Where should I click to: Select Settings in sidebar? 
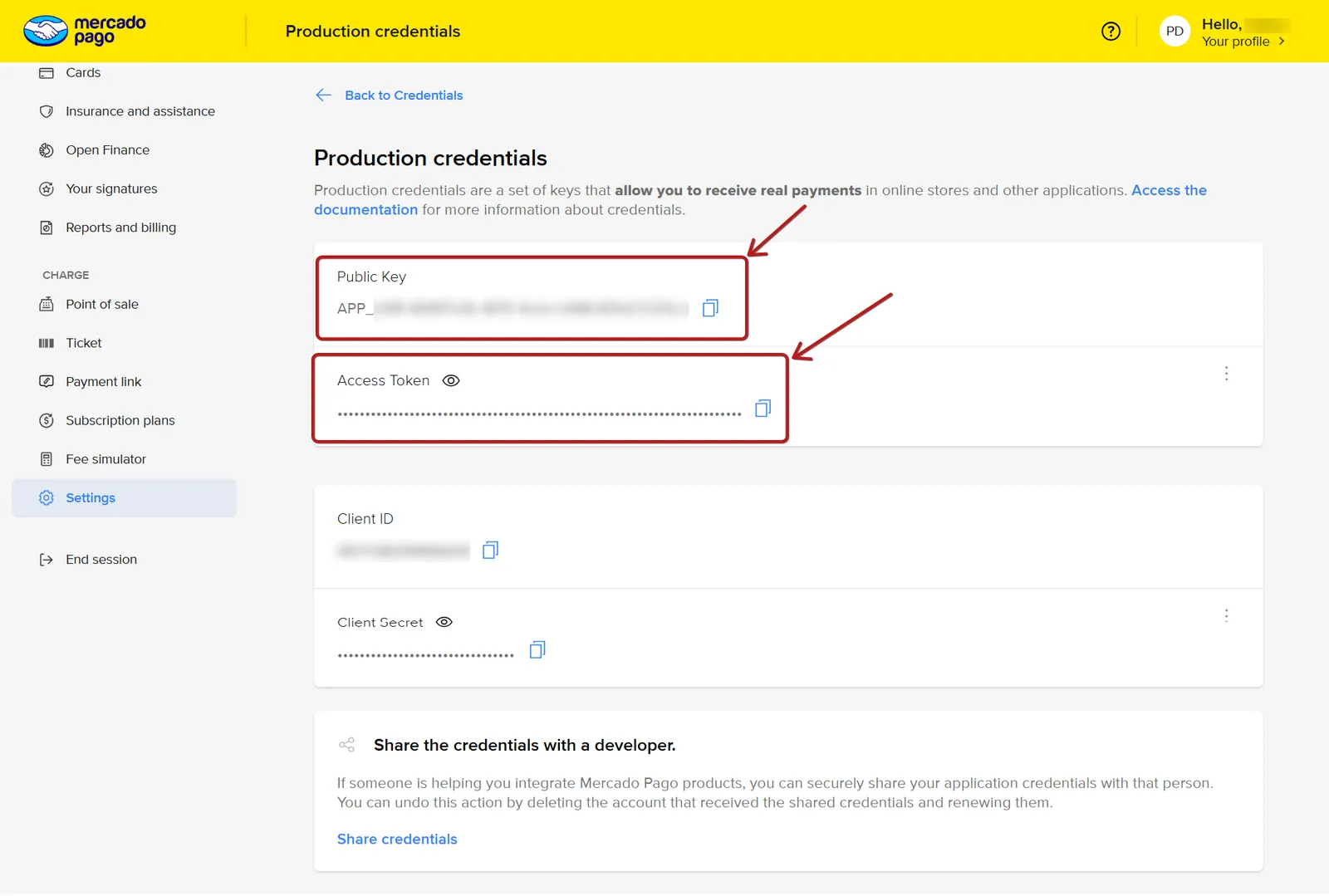pyautogui.click(x=125, y=498)
